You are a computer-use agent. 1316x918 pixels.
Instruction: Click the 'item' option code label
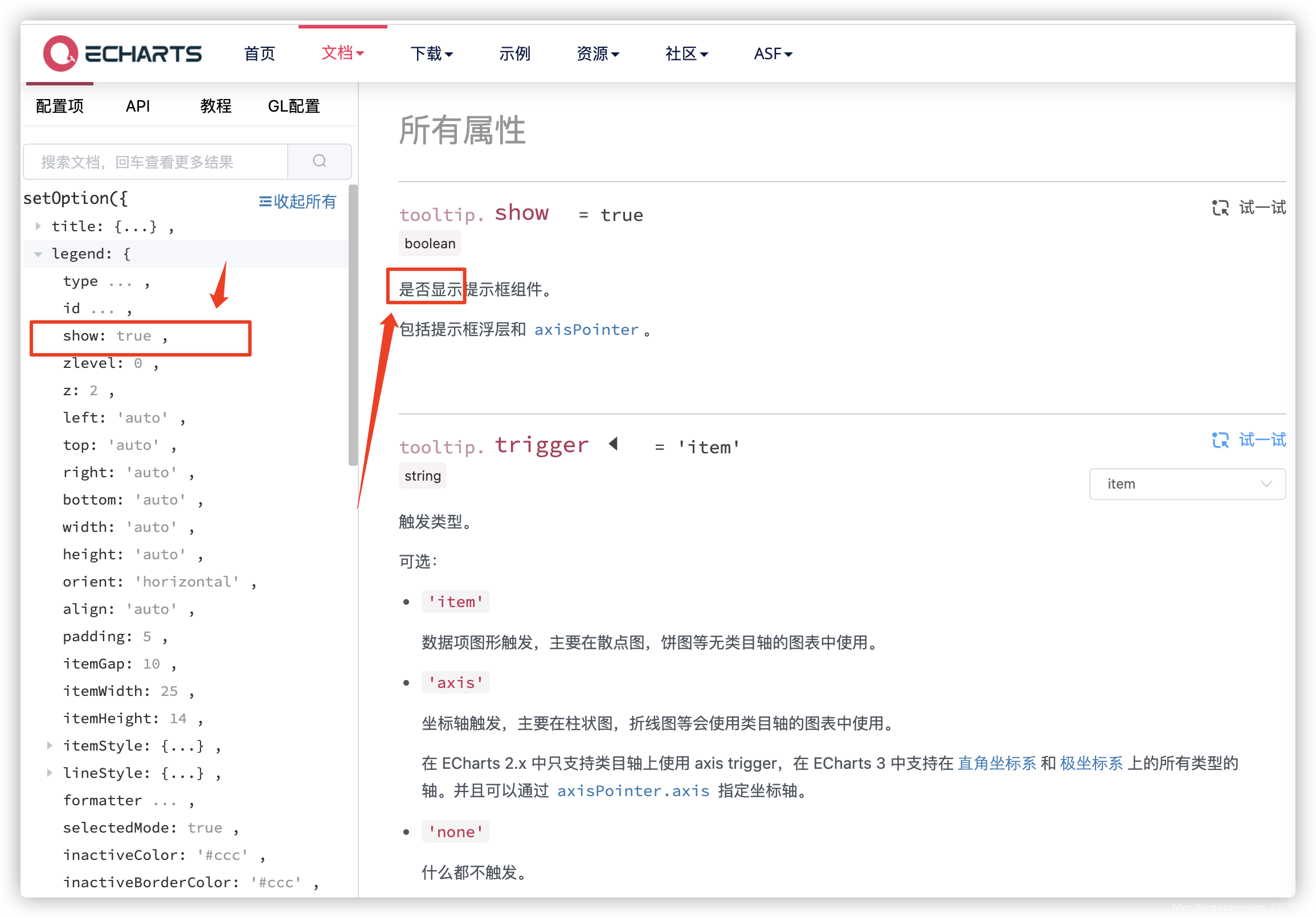coord(456,602)
